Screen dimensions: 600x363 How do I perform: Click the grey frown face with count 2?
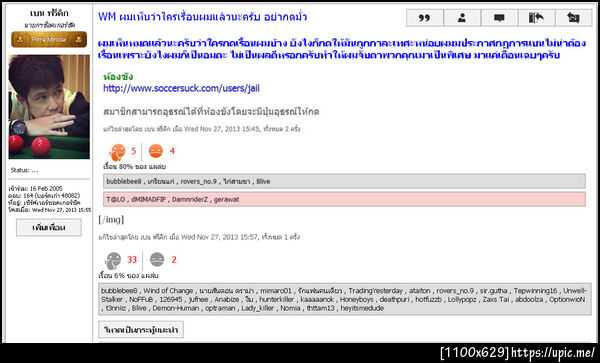157,259
